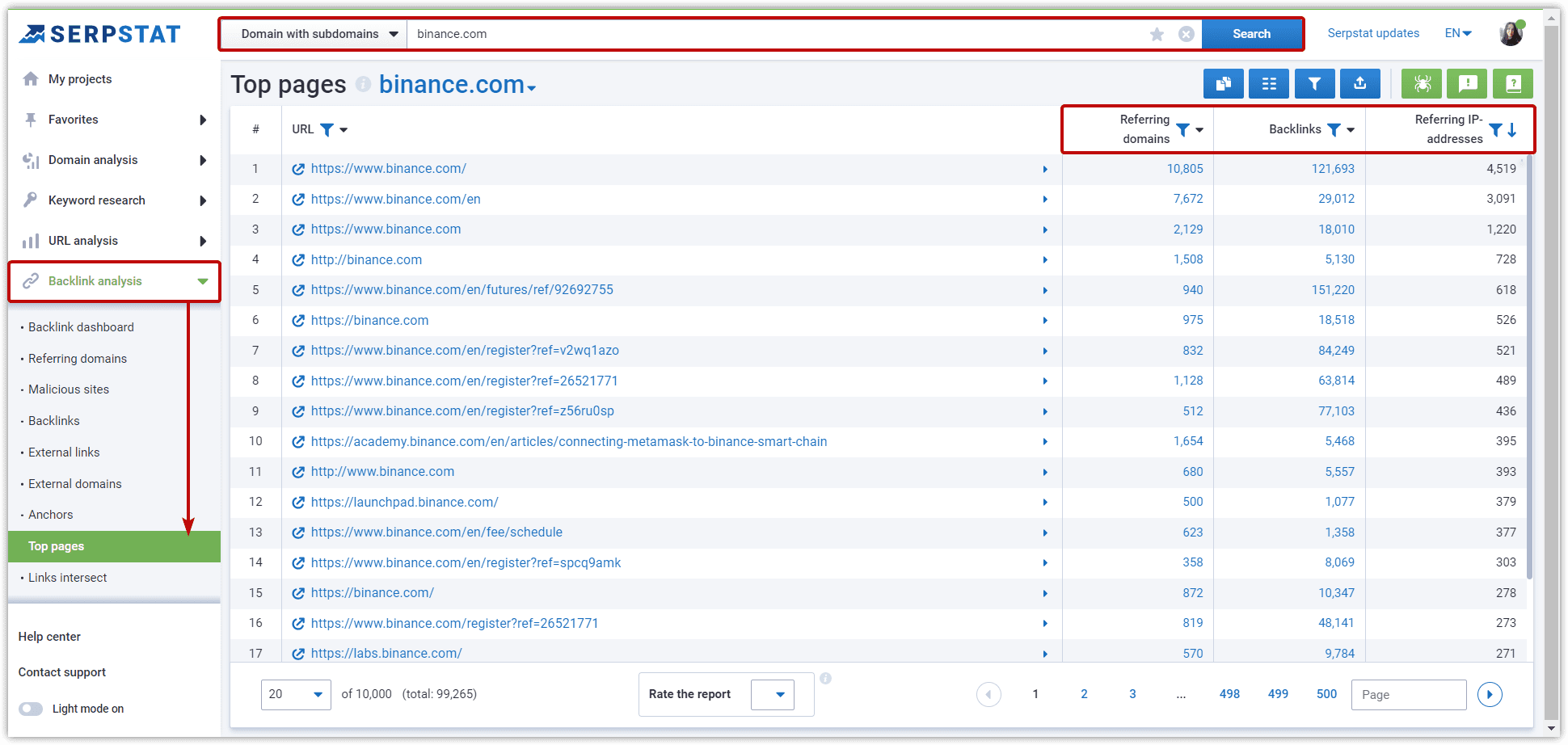Go to previous page arrow button

pyautogui.click(x=988, y=694)
